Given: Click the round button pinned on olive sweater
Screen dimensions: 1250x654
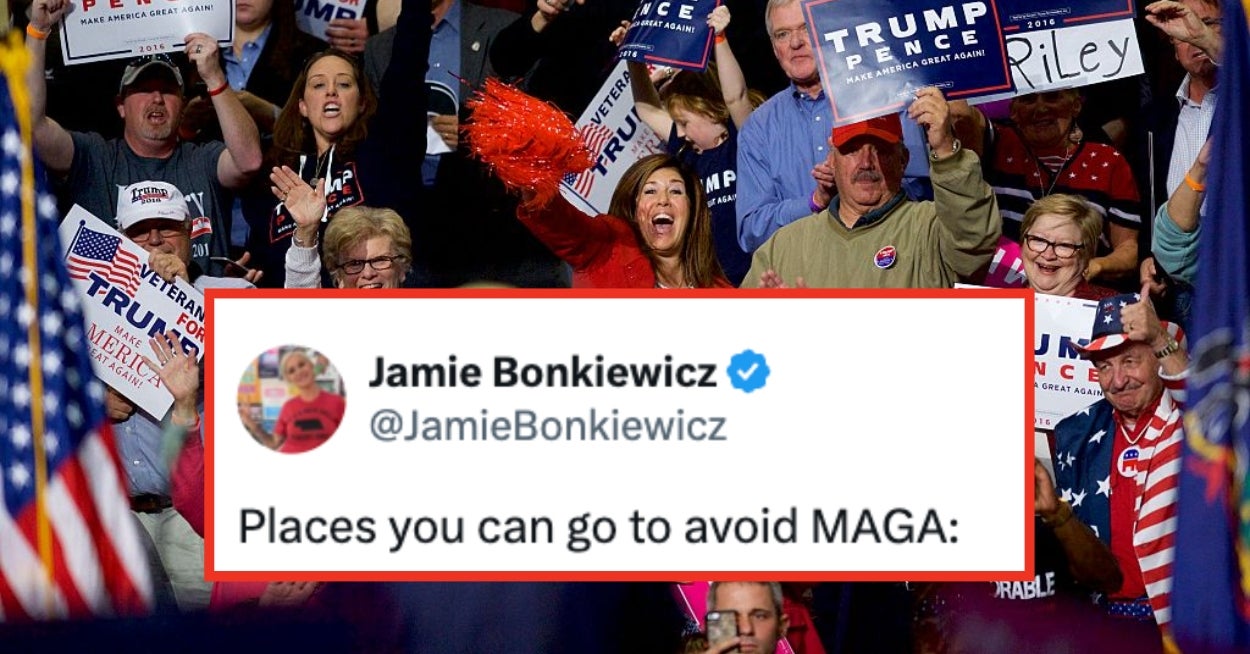Looking at the screenshot, I should (x=885, y=257).
